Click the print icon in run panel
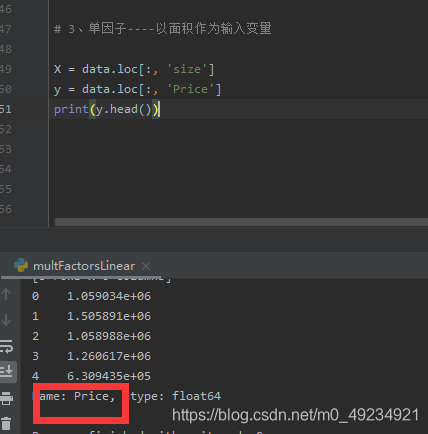This screenshot has height=434, width=428. coord(7,398)
